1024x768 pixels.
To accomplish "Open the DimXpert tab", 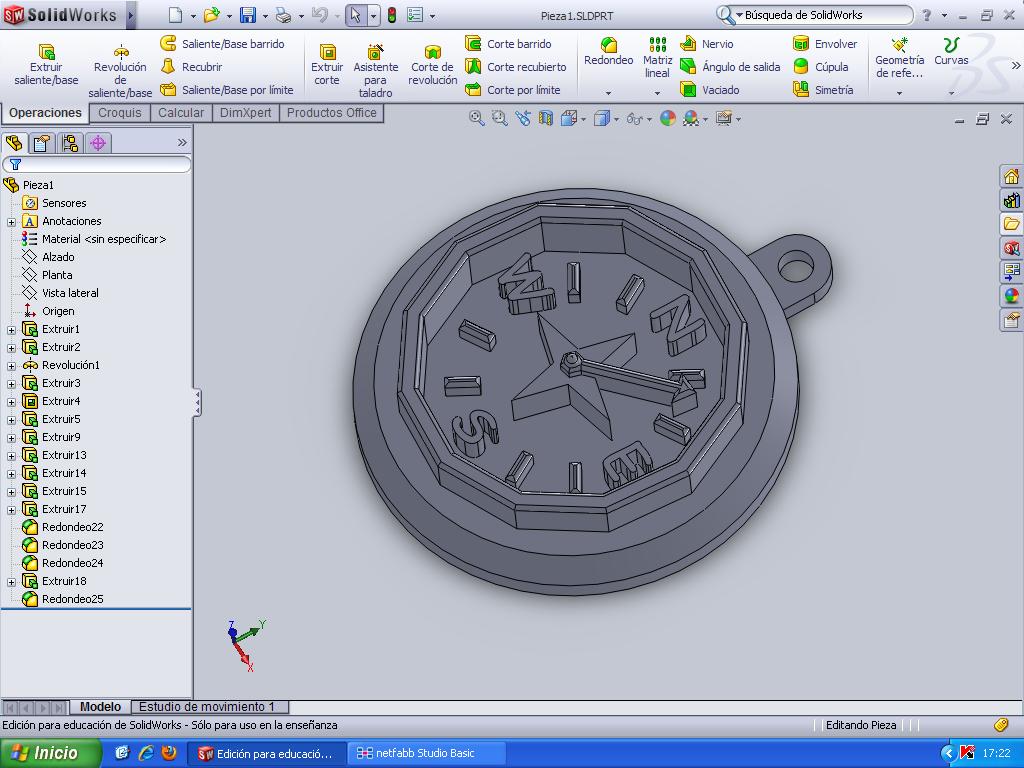I will pos(245,113).
